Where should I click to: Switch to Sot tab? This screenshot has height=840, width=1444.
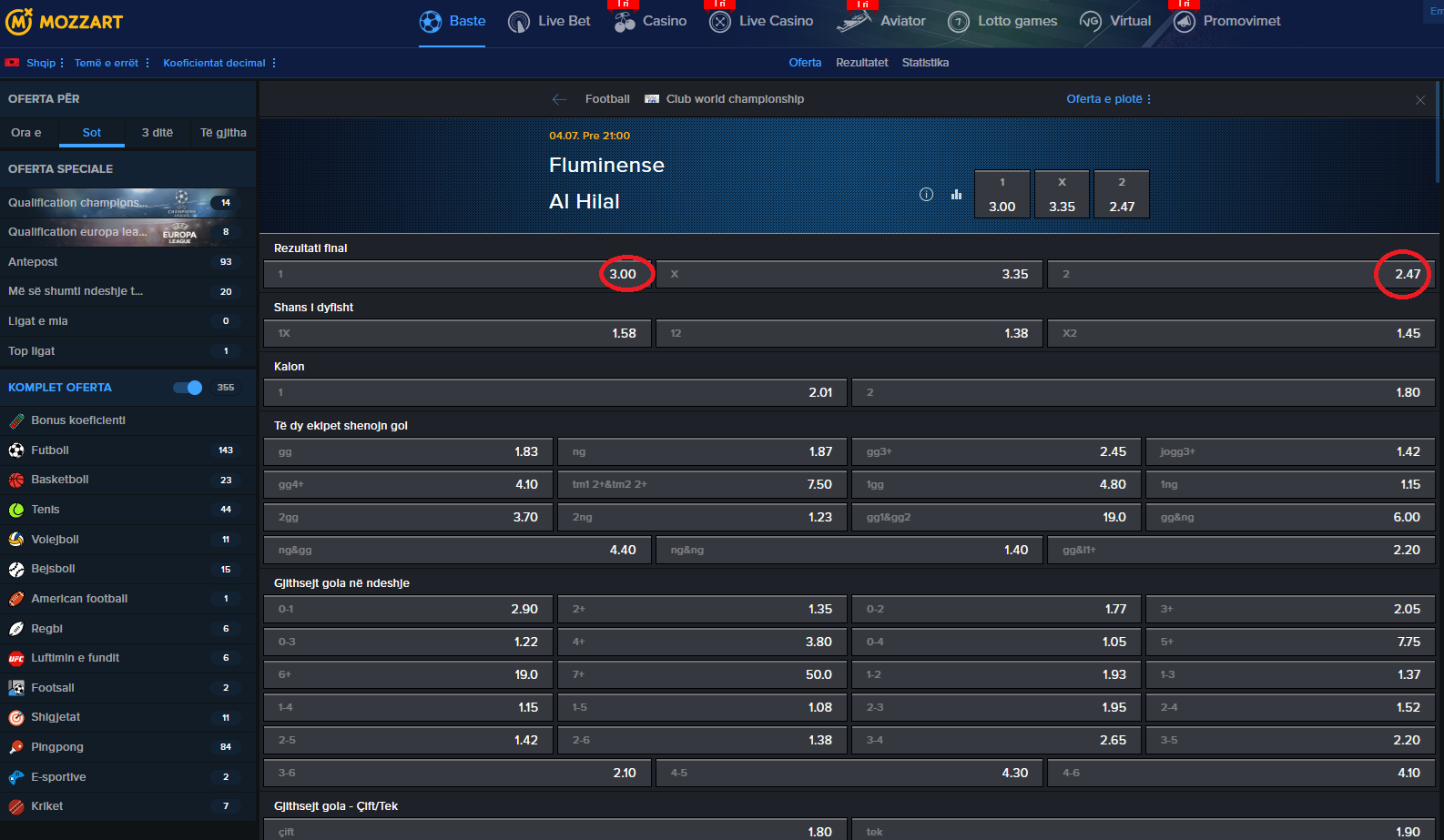pyautogui.click(x=92, y=133)
